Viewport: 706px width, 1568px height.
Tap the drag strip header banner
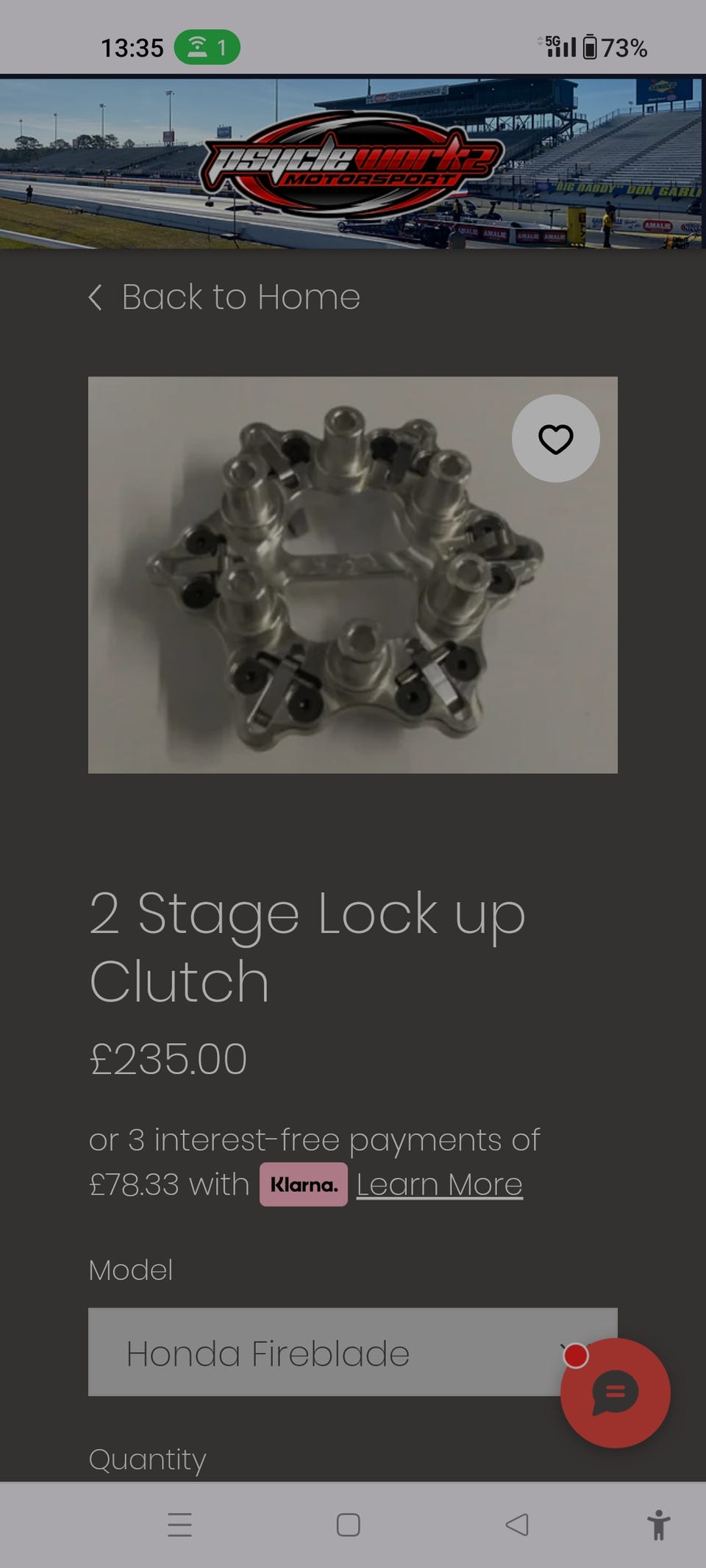pos(353,163)
